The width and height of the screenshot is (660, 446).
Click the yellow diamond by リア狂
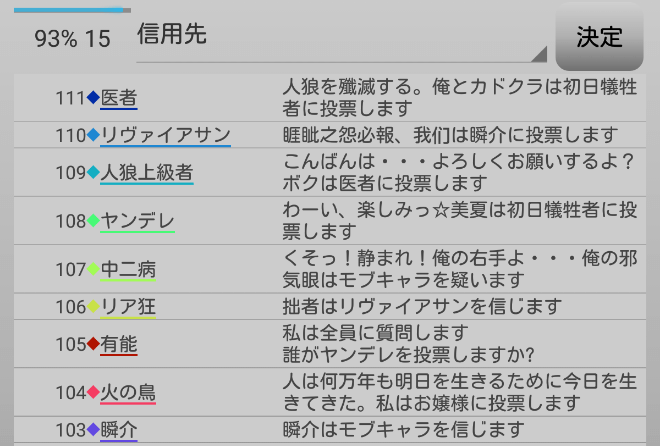(x=94, y=307)
